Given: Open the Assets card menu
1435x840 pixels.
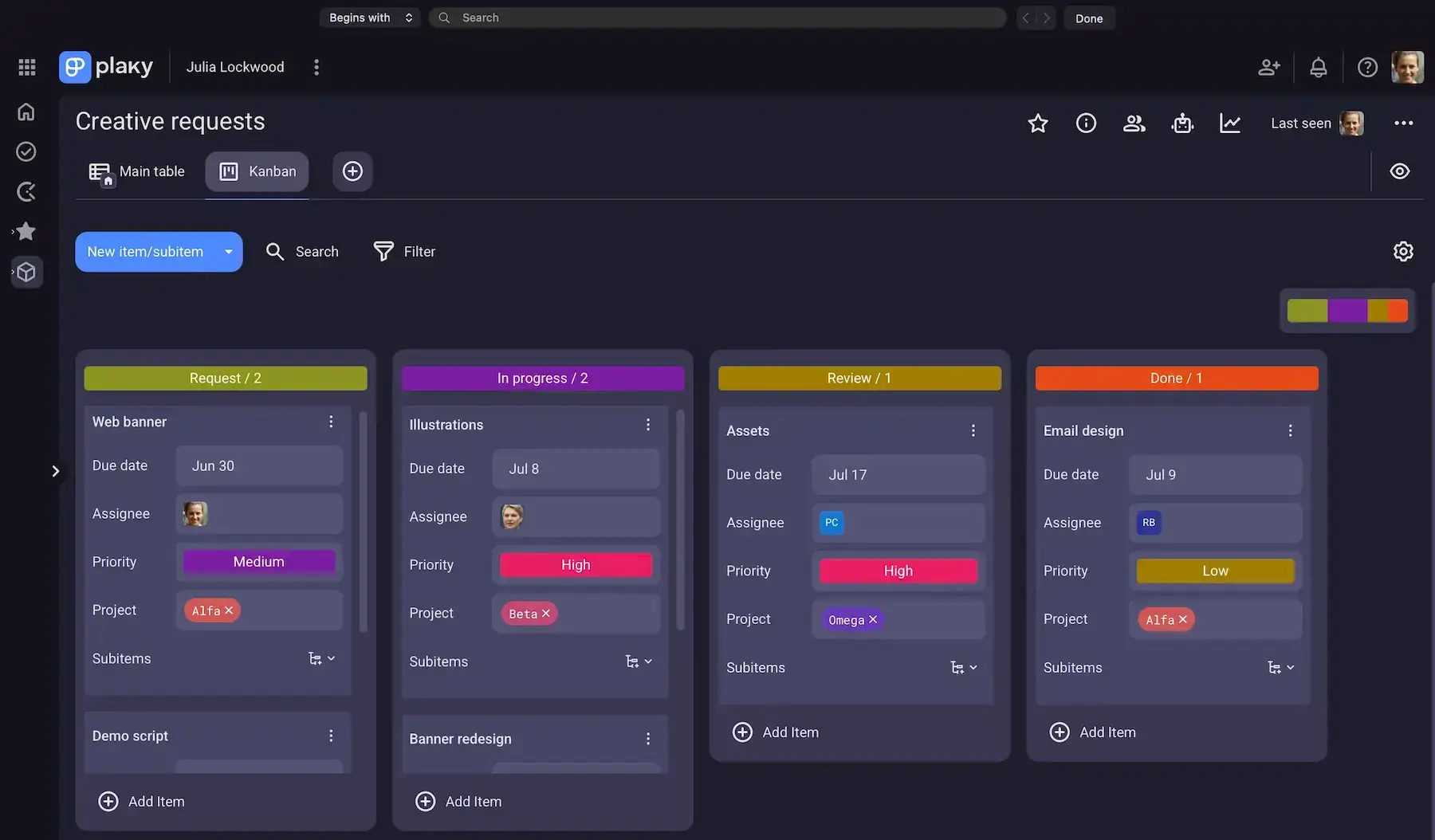Looking at the screenshot, I should 973,431.
